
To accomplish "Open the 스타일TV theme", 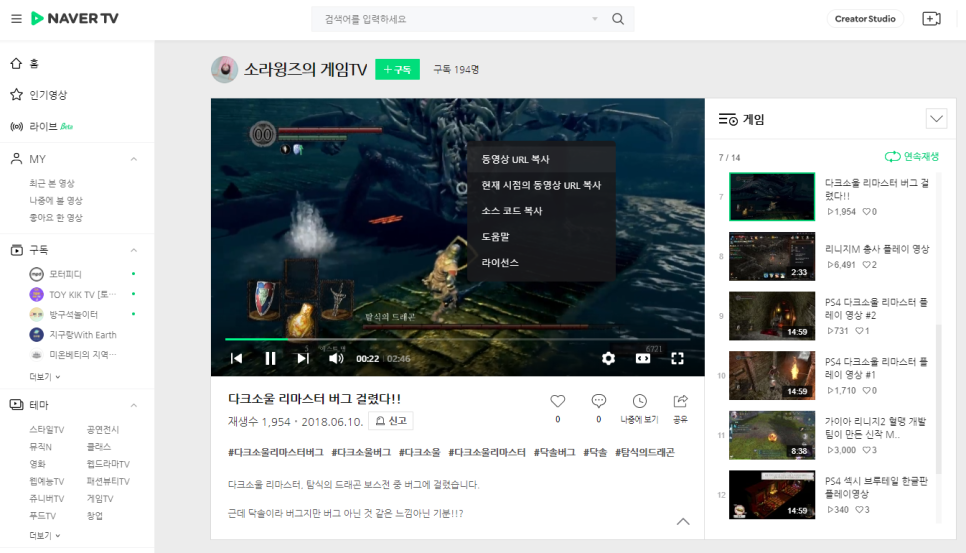I will (47, 430).
